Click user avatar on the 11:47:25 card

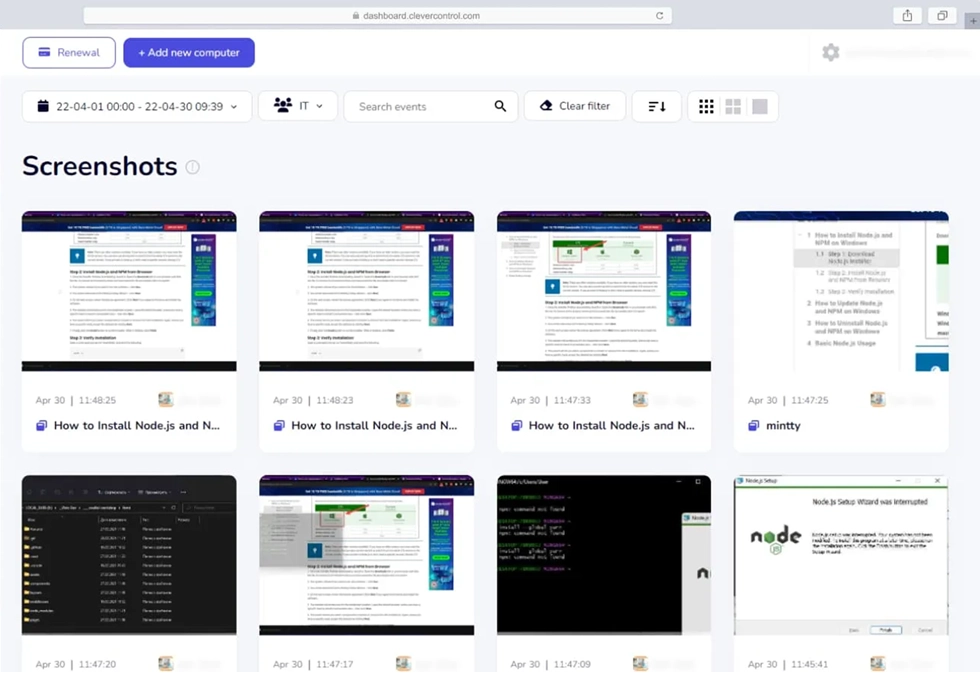point(878,399)
